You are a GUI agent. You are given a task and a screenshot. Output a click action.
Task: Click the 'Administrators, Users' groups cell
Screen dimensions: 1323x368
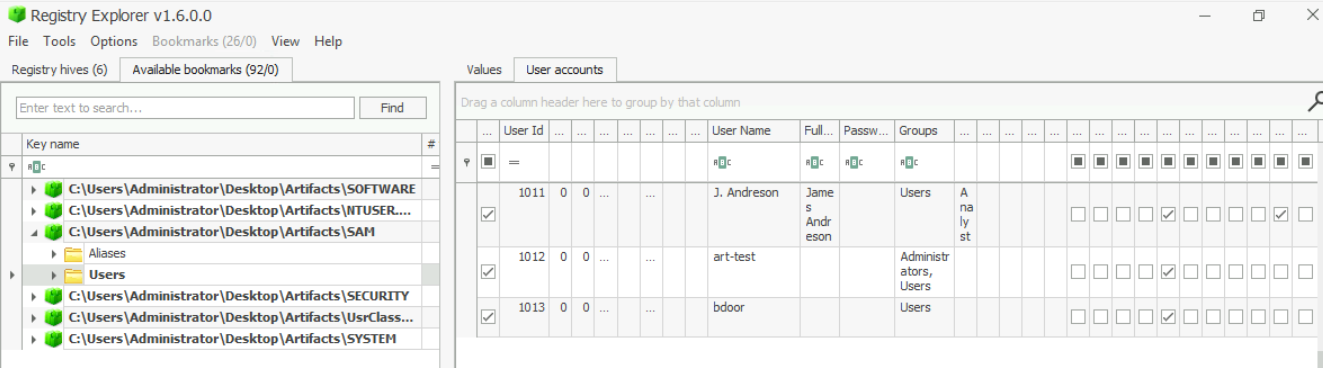(x=924, y=271)
